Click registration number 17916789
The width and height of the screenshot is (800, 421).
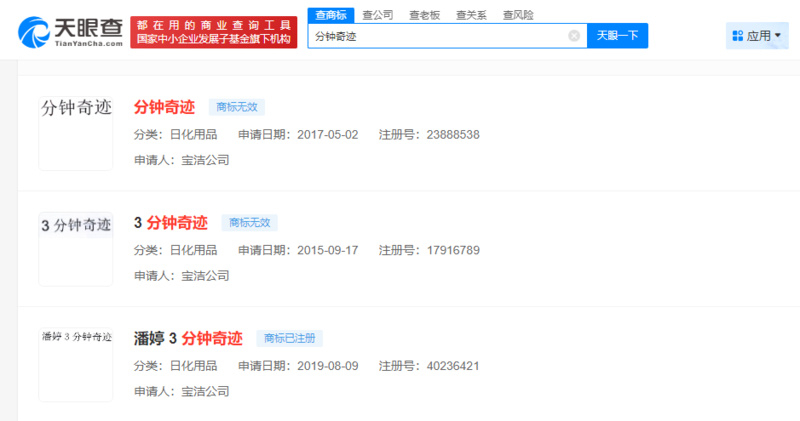tap(453, 251)
